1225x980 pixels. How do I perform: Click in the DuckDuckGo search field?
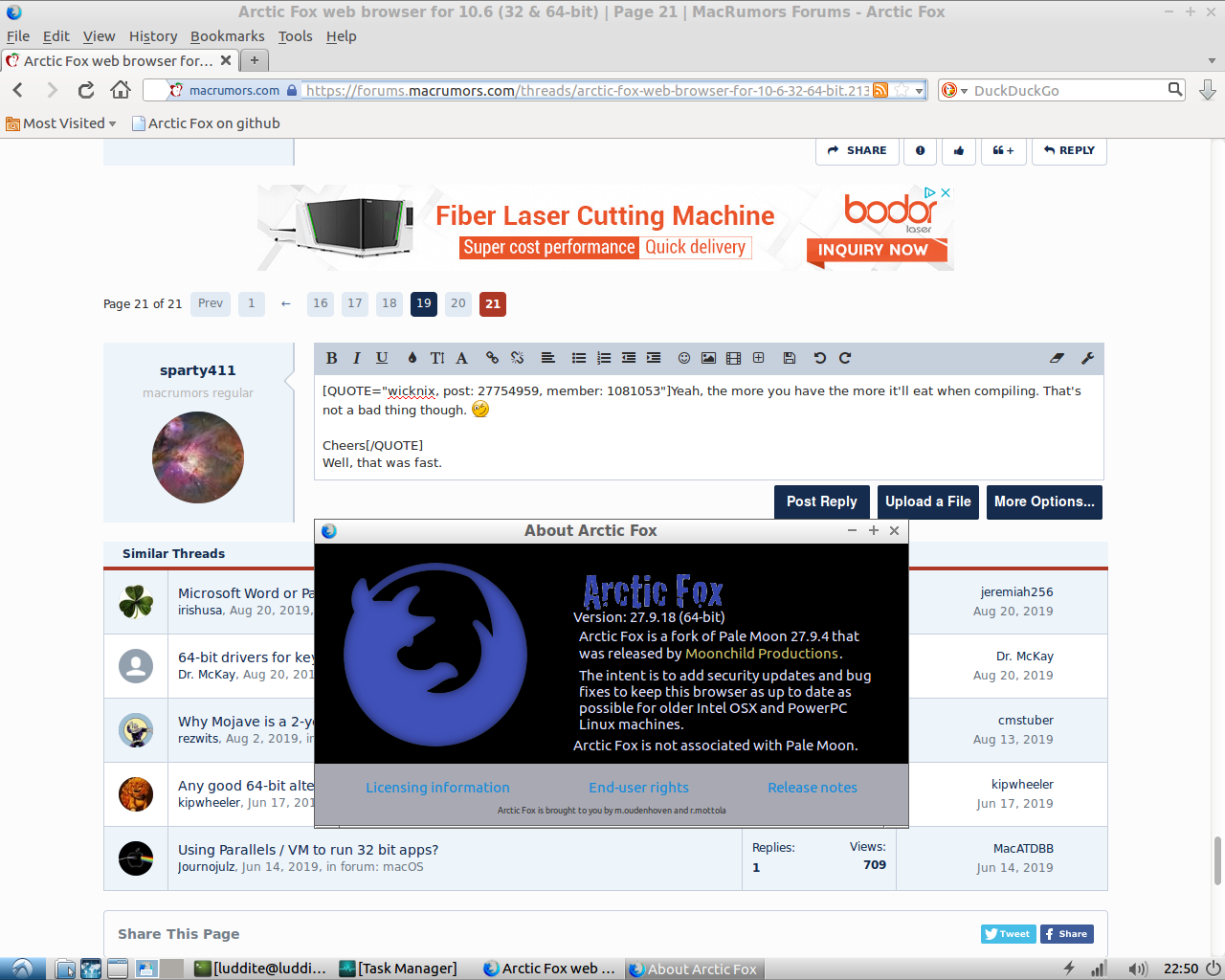coord(1067,90)
